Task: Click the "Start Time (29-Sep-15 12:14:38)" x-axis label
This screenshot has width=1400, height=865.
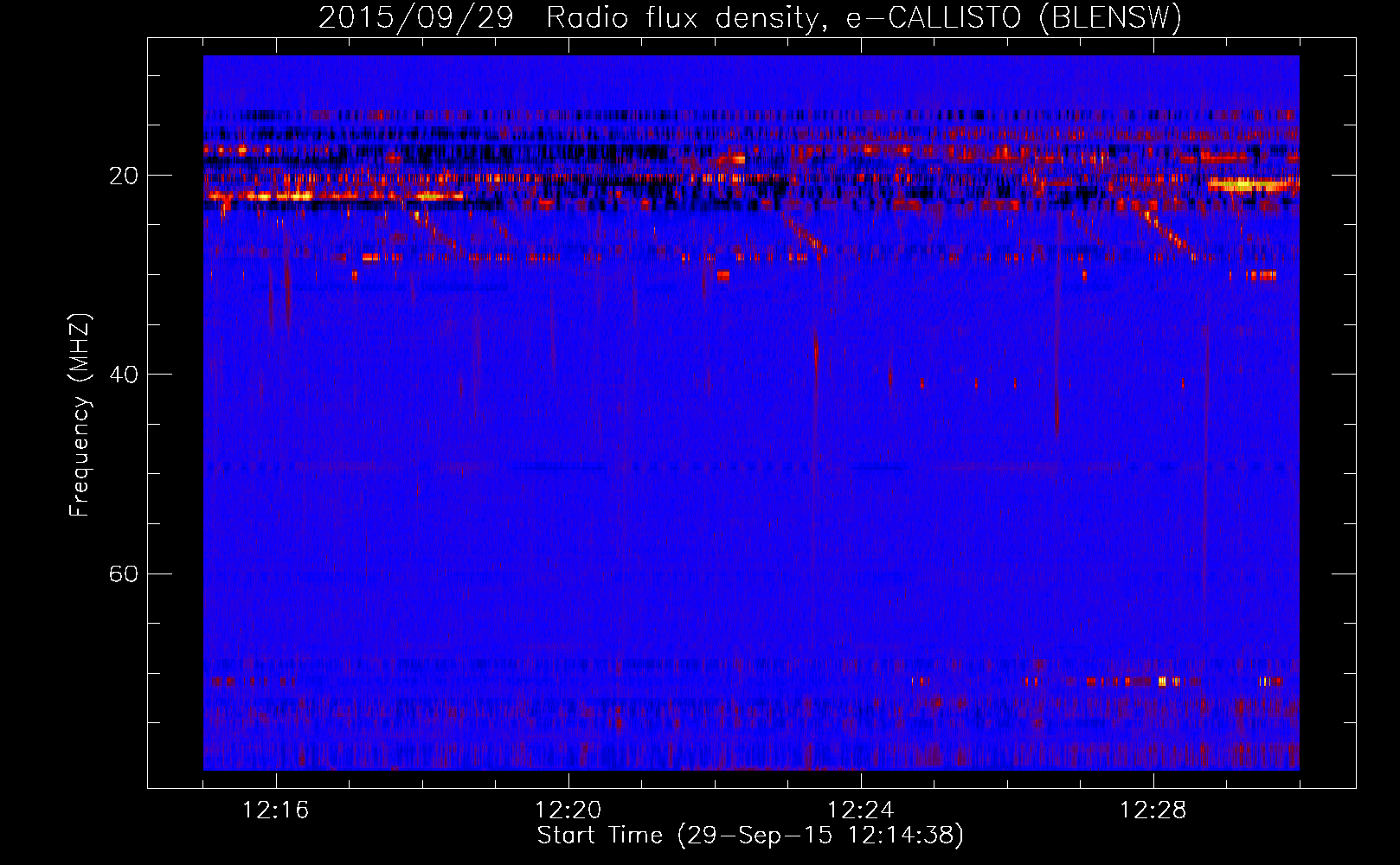Action: (x=750, y=836)
